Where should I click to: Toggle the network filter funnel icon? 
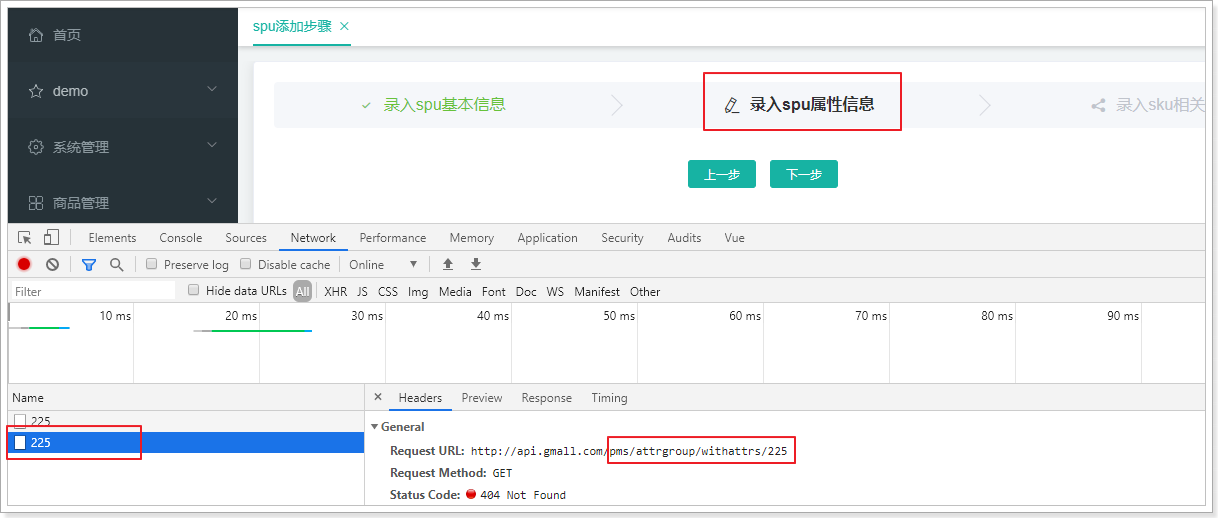[x=89, y=264]
